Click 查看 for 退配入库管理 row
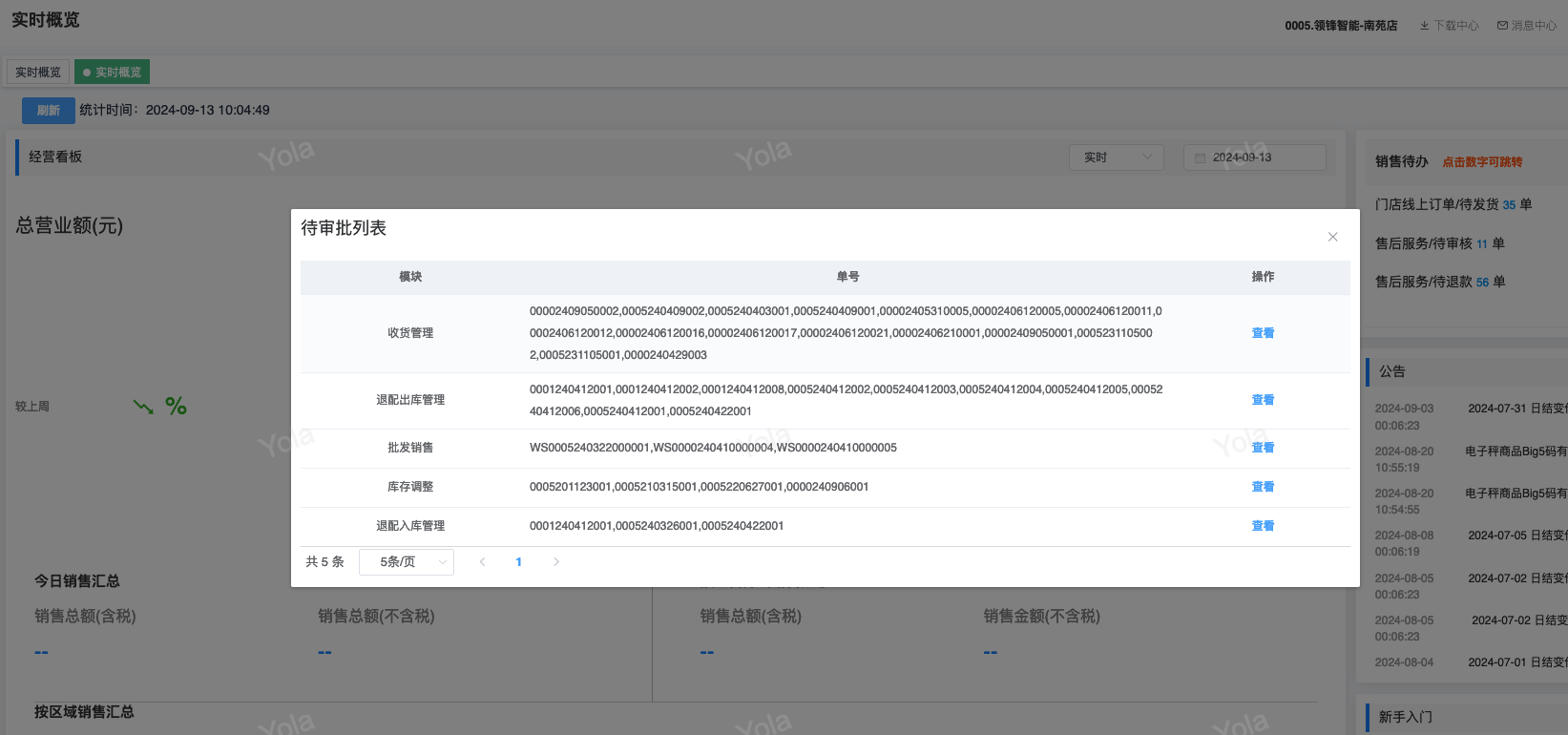The image size is (1568, 735). 1263,526
